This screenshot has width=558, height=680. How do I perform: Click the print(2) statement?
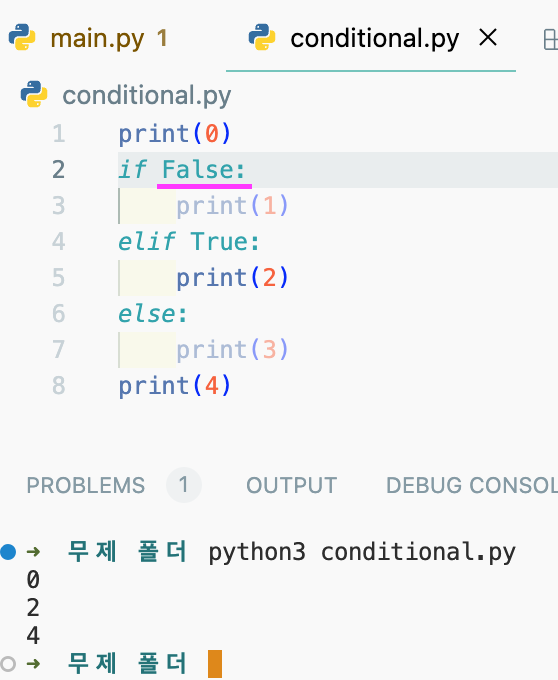232,278
